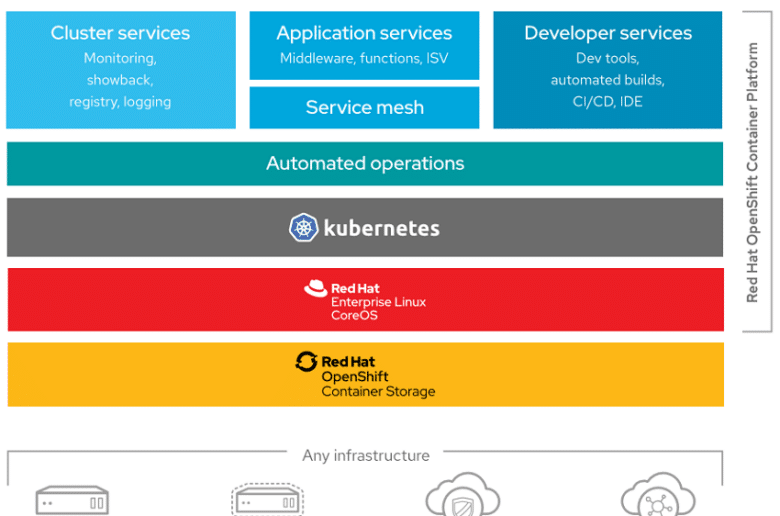Viewport: 780px width, 516px height.
Task: Click the Automated operations bar
Action: 365,164
